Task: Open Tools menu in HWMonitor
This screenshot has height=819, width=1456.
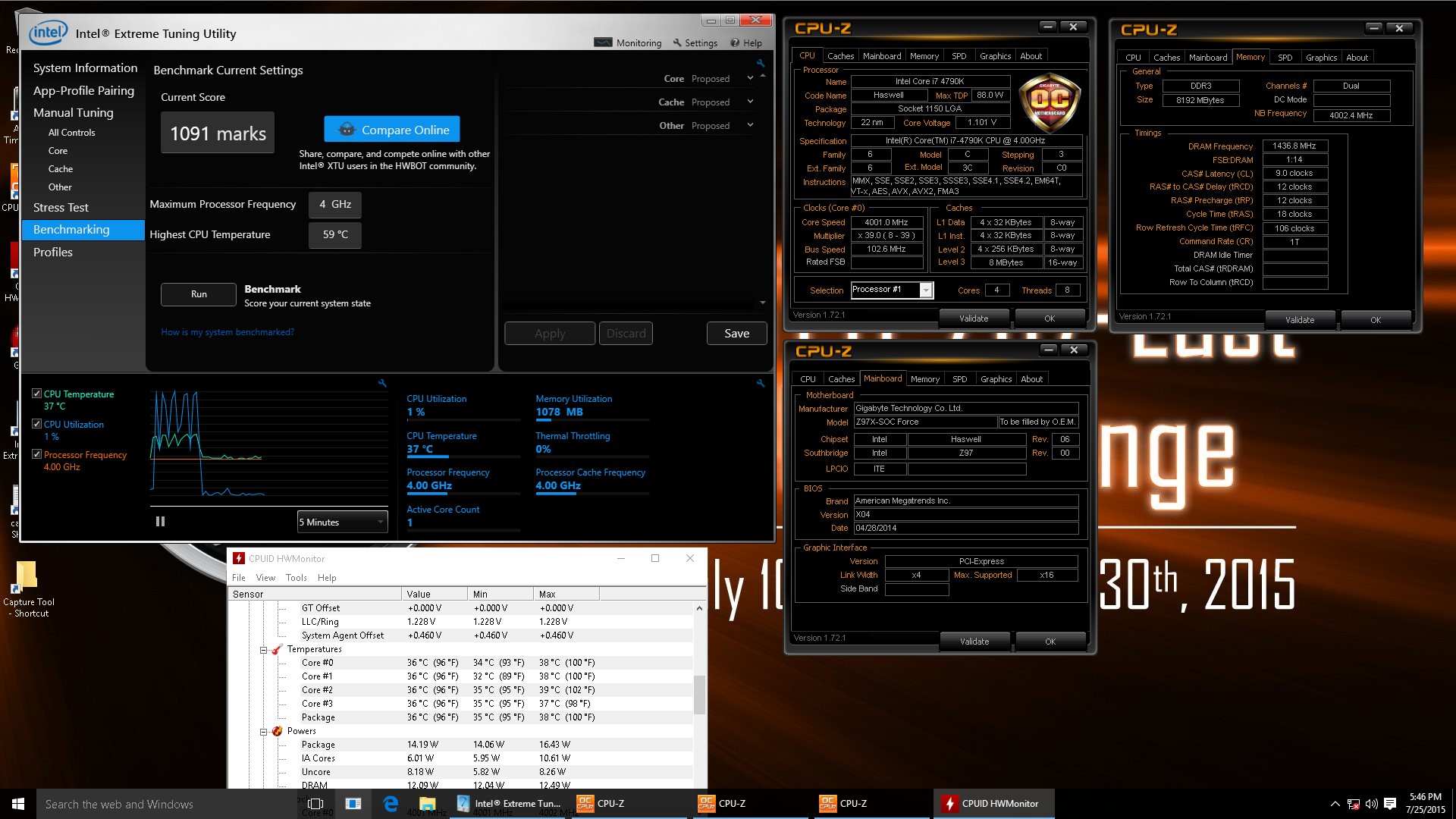Action: [297, 578]
